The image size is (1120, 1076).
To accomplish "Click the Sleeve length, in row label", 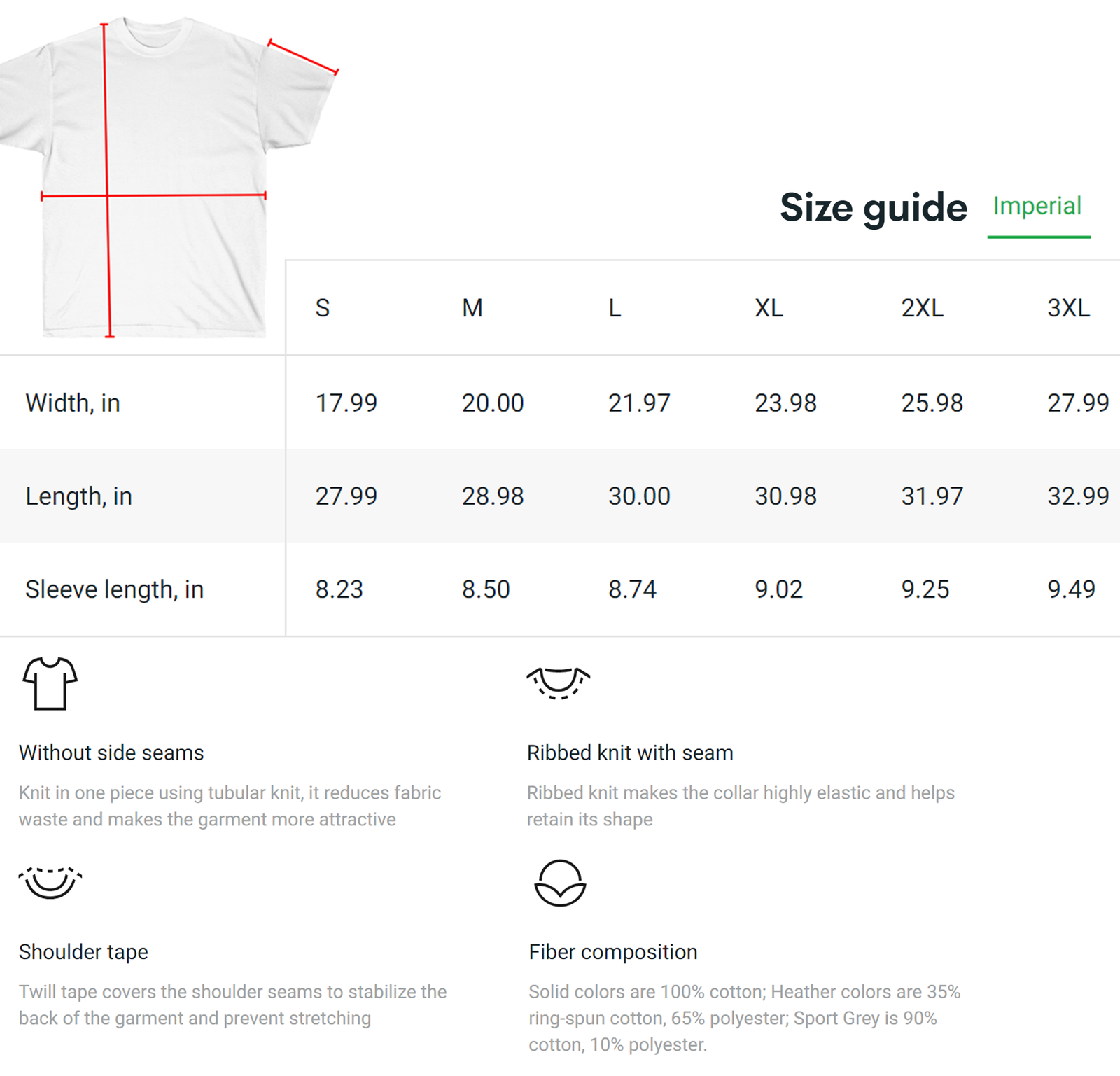I will [114, 589].
